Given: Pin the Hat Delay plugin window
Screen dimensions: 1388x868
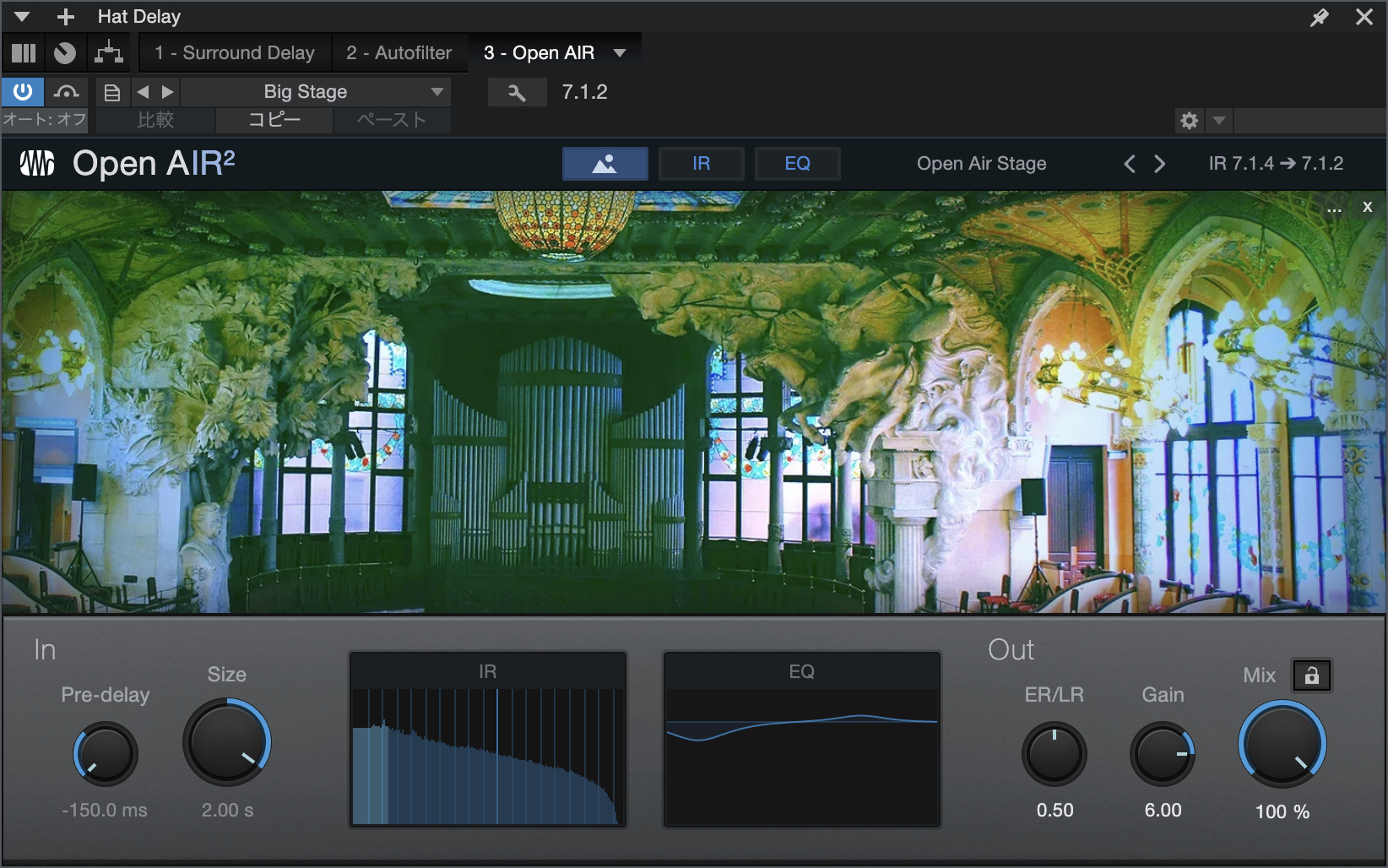Looking at the screenshot, I should tap(1319, 17).
